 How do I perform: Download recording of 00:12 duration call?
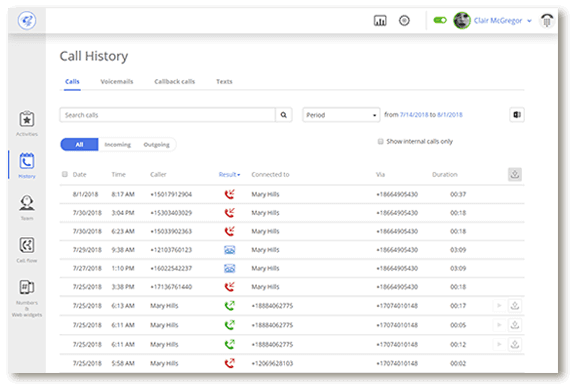[515, 344]
